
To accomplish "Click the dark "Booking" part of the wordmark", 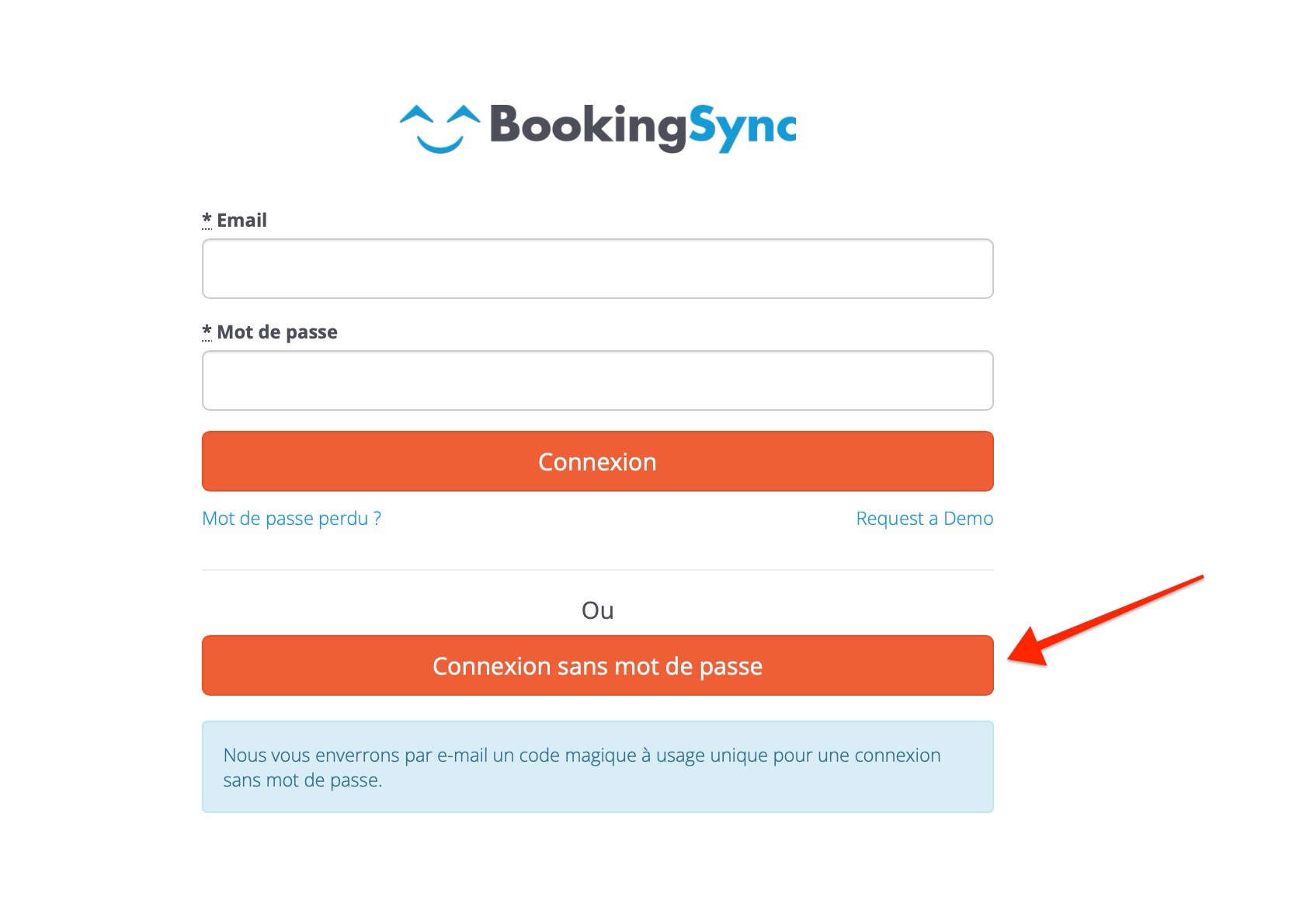I will click(x=589, y=127).
